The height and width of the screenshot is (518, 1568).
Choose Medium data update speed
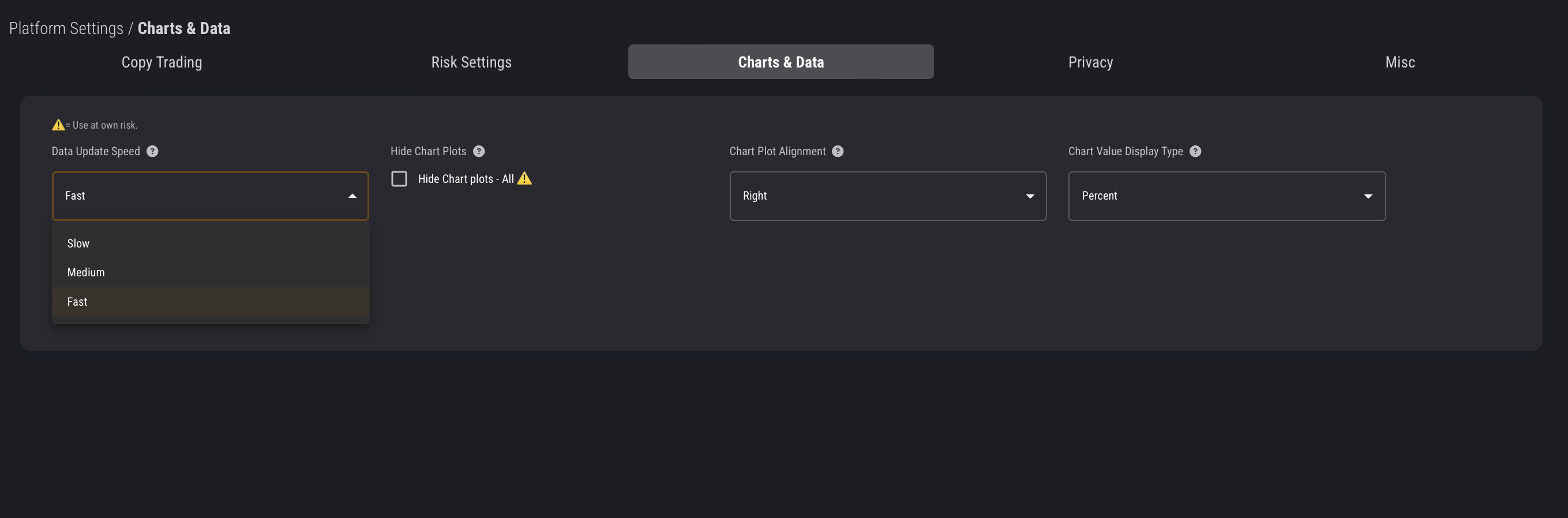(86, 273)
